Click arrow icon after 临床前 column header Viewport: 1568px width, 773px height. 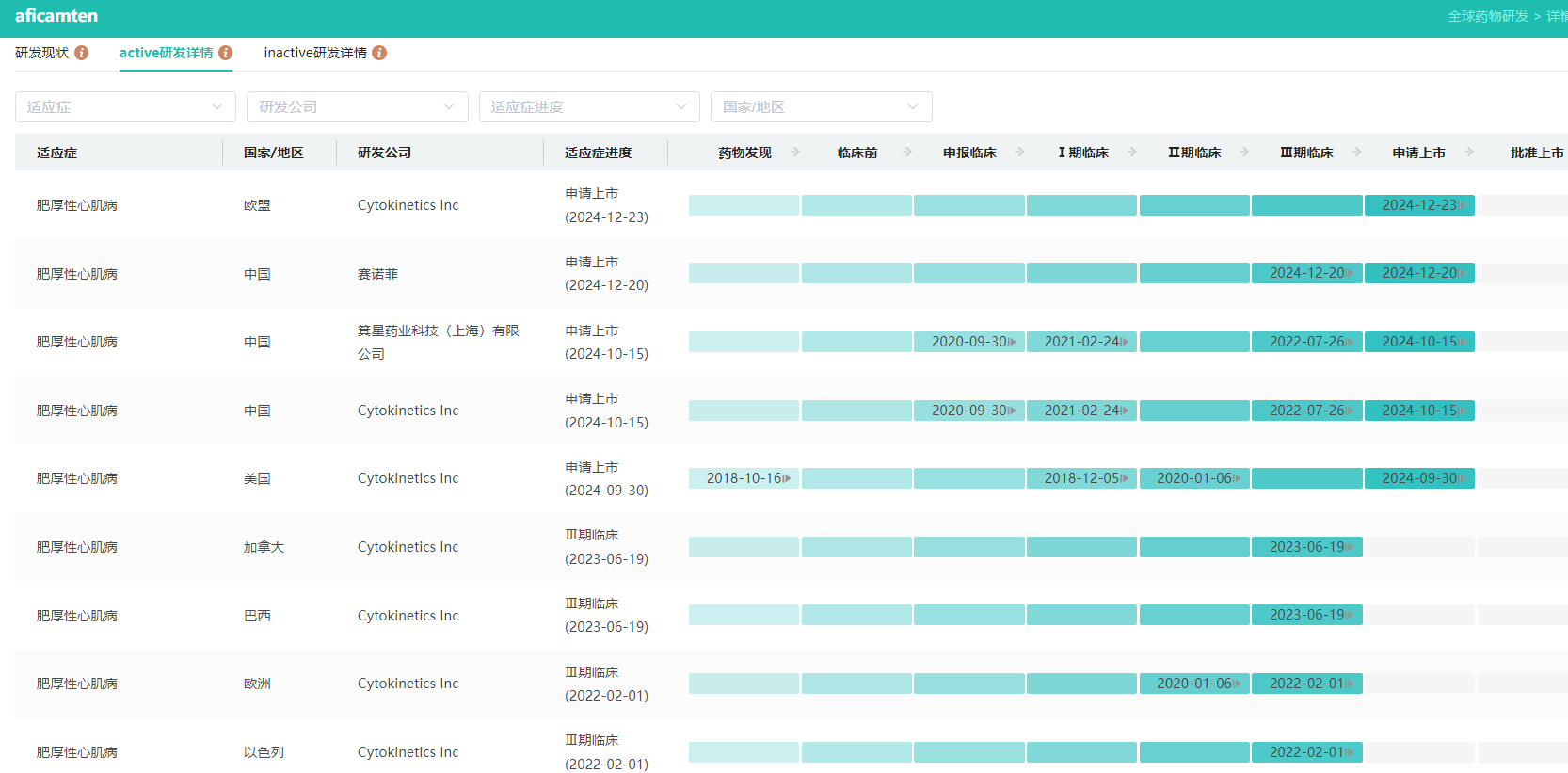(907, 152)
